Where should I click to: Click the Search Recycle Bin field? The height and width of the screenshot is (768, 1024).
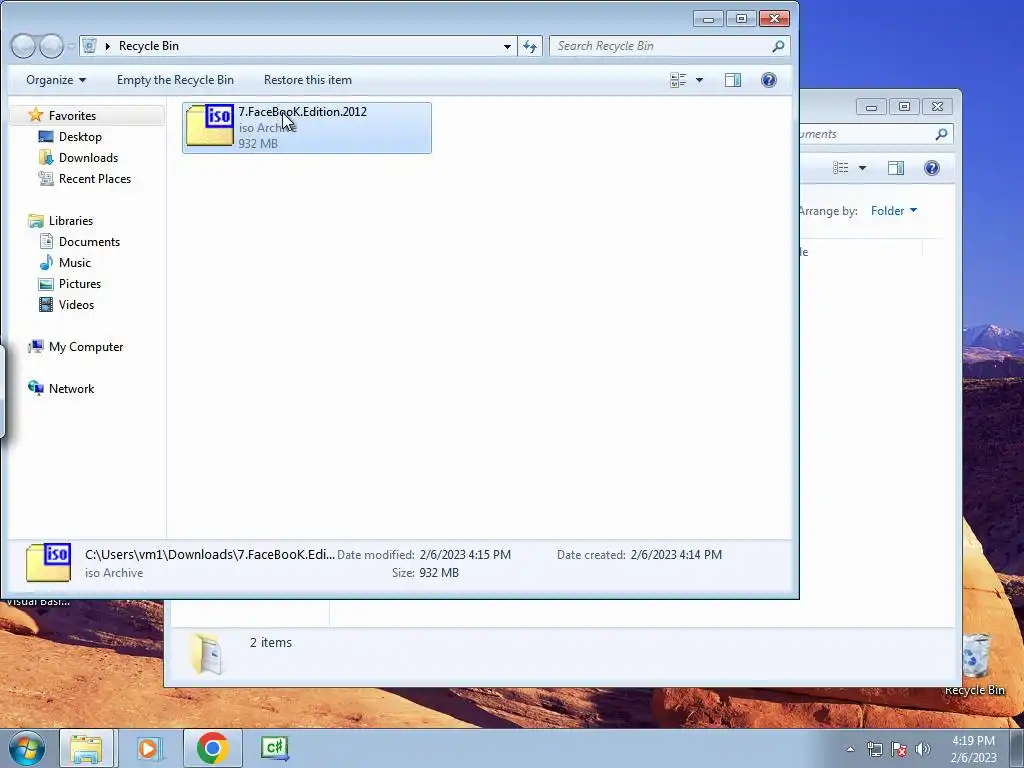pyautogui.click(x=661, y=46)
